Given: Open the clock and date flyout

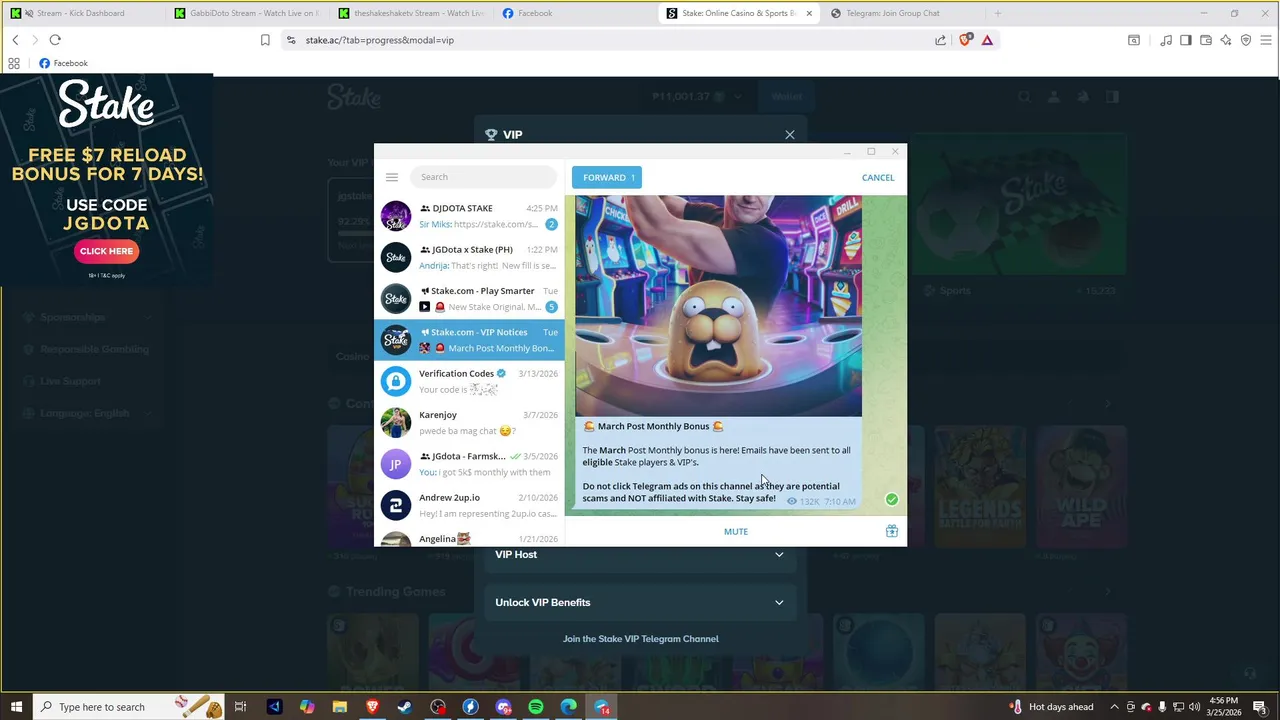Looking at the screenshot, I should pos(1225,707).
